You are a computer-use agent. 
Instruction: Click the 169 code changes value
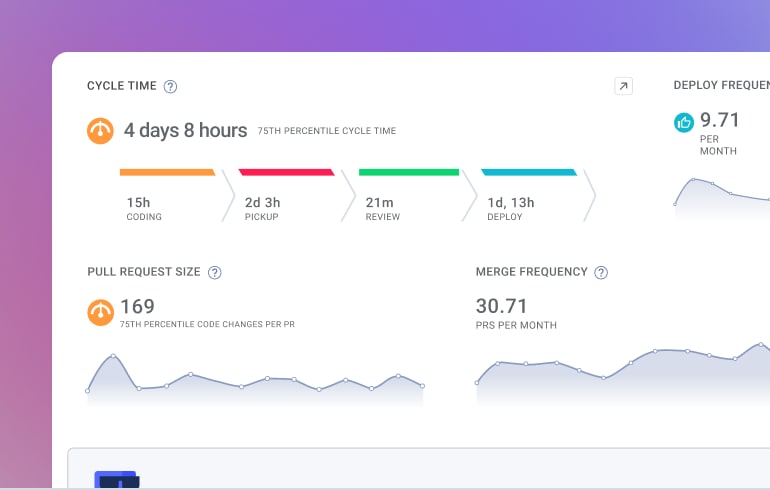[138, 306]
